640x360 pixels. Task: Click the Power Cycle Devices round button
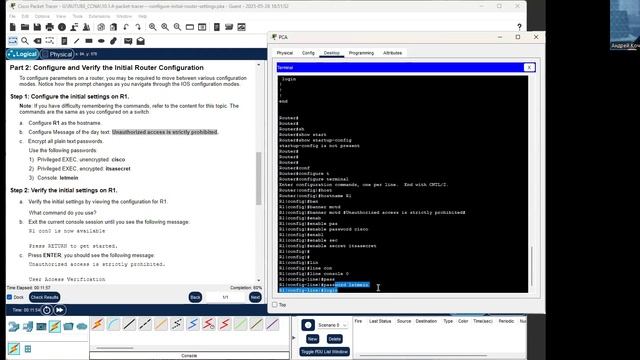pos(47,310)
